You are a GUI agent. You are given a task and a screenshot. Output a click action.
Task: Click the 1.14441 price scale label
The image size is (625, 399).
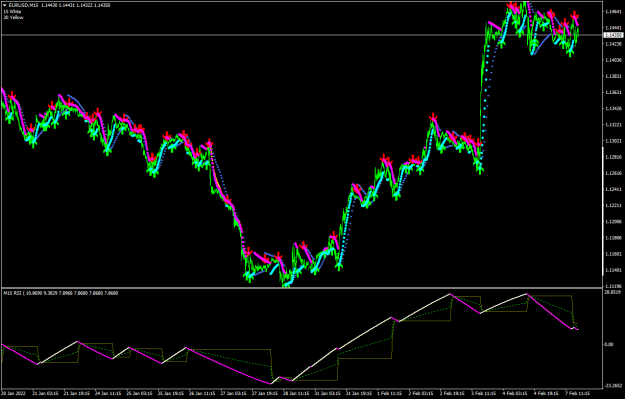click(x=613, y=28)
